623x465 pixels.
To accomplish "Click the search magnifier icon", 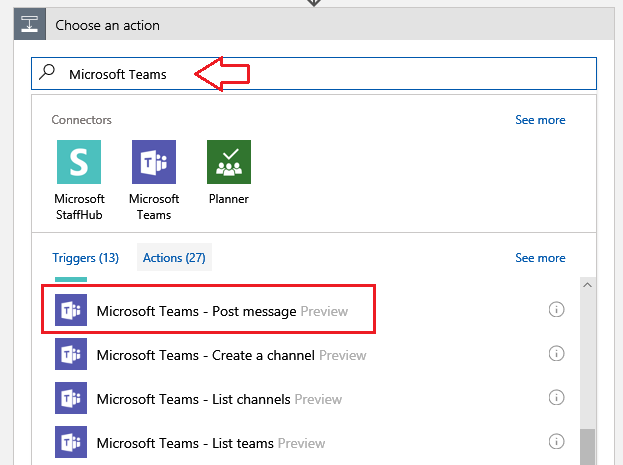I will (47, 72).
